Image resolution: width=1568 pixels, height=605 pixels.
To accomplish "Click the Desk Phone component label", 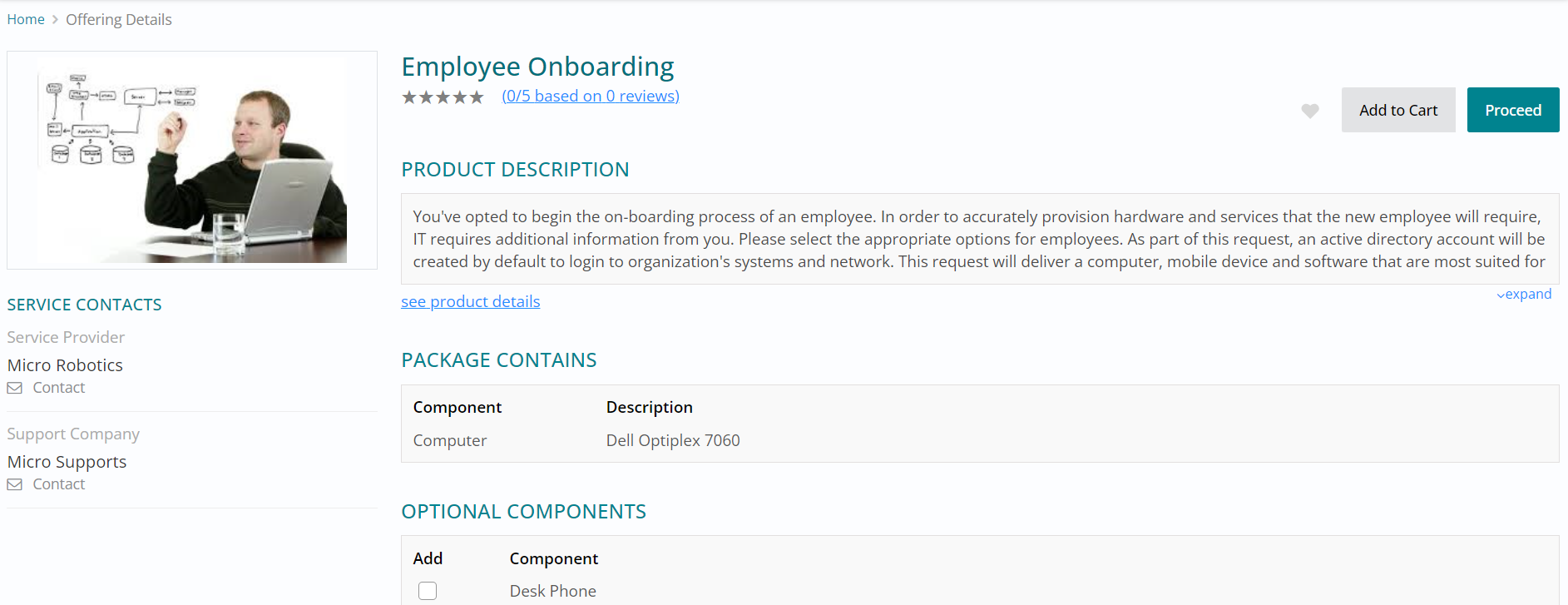I will point(553,591).
